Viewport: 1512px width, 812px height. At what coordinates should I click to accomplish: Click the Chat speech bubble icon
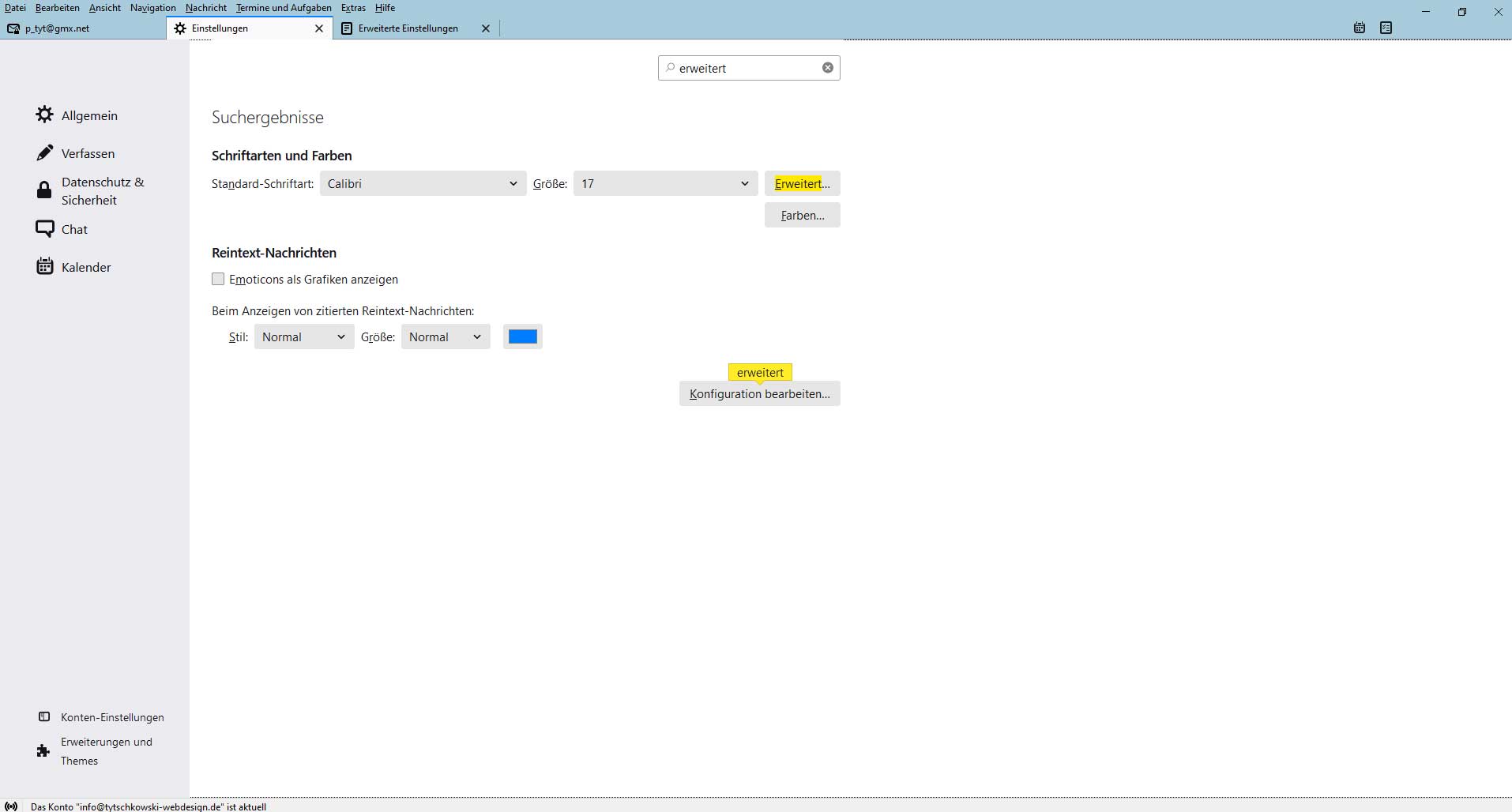[44, 229]
